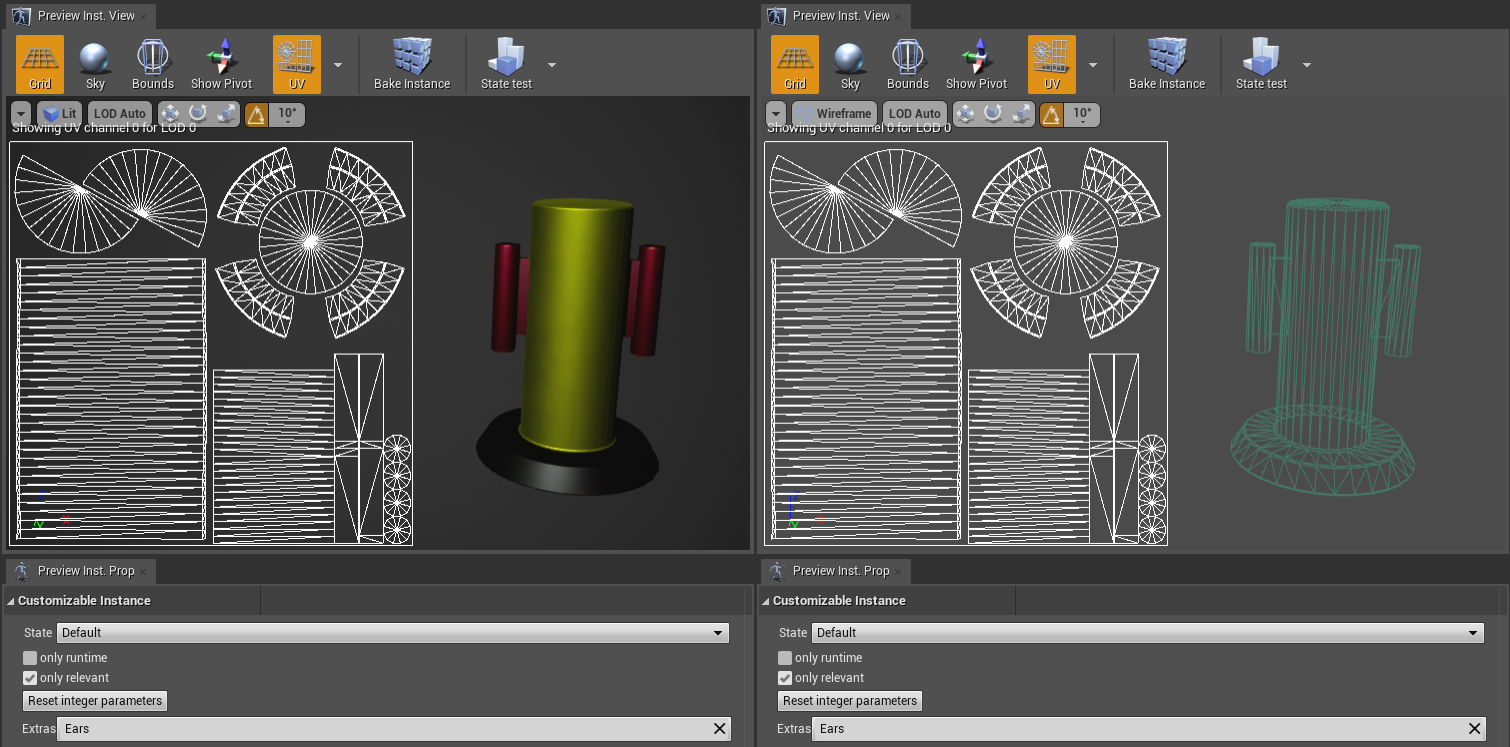Clear the 'Ears' extras field in right panel
This screenshot has width=1510, height=747.
click(x=1475, y=729)
